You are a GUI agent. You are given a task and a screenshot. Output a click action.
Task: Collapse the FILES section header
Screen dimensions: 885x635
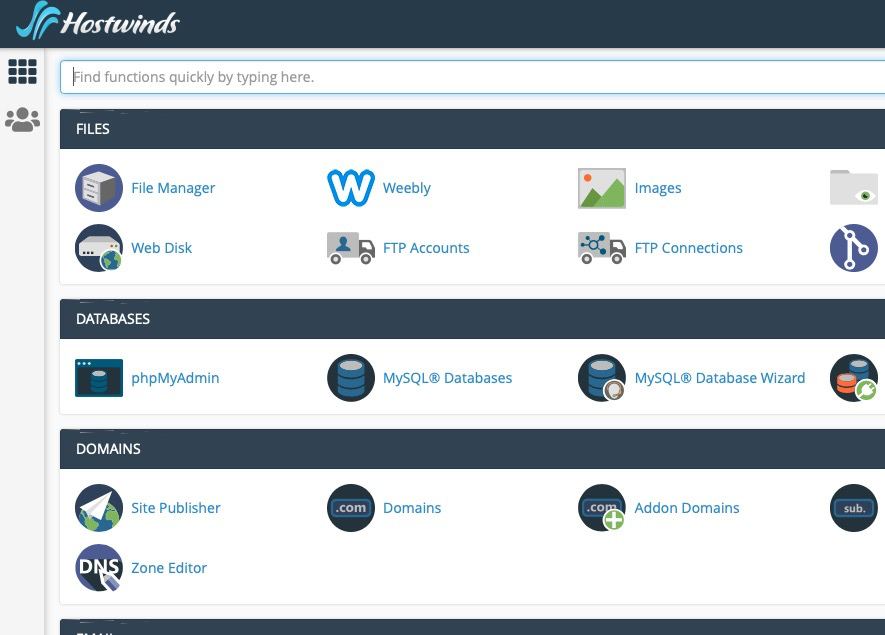tap(472, 129)
